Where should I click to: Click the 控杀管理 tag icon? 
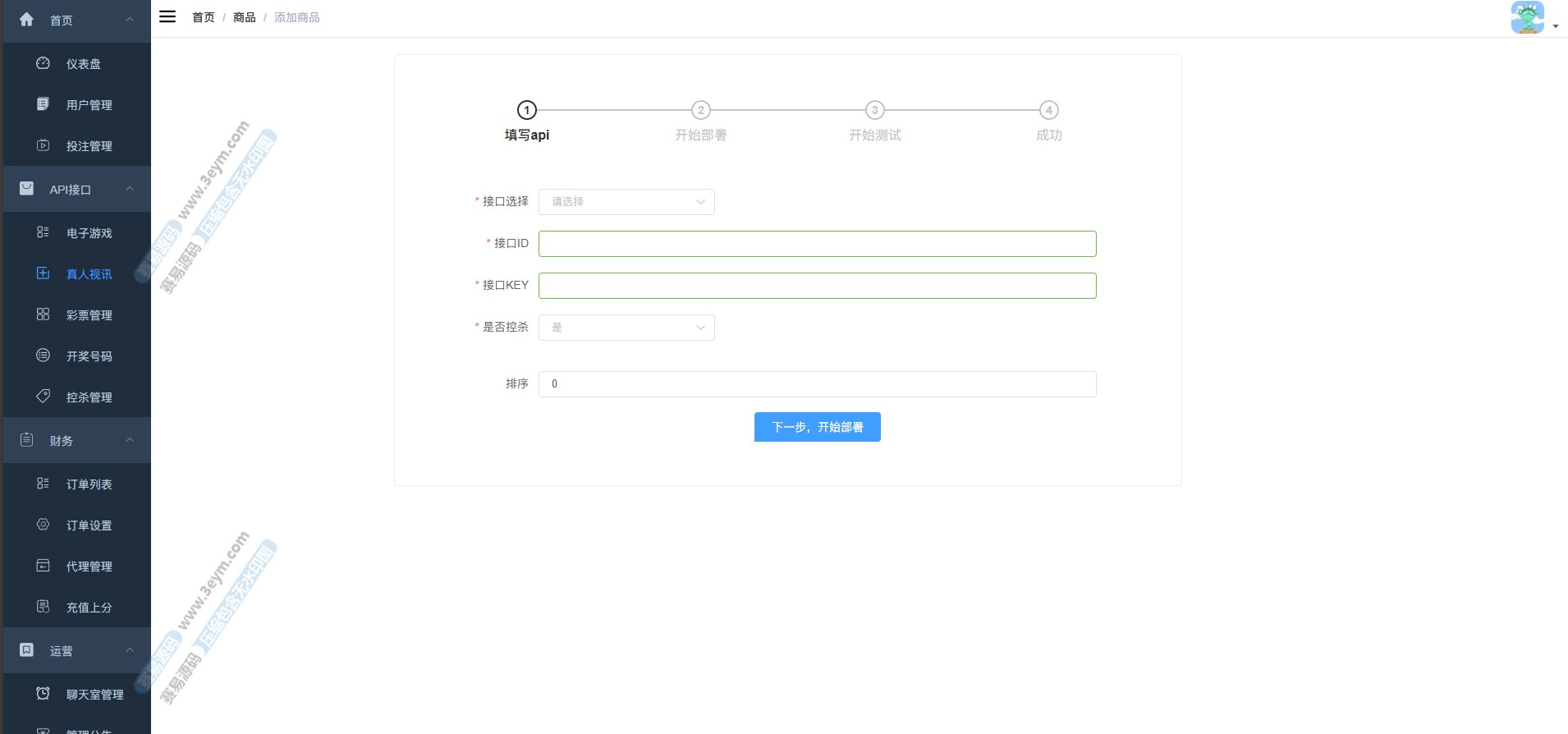tap(44, 397)
